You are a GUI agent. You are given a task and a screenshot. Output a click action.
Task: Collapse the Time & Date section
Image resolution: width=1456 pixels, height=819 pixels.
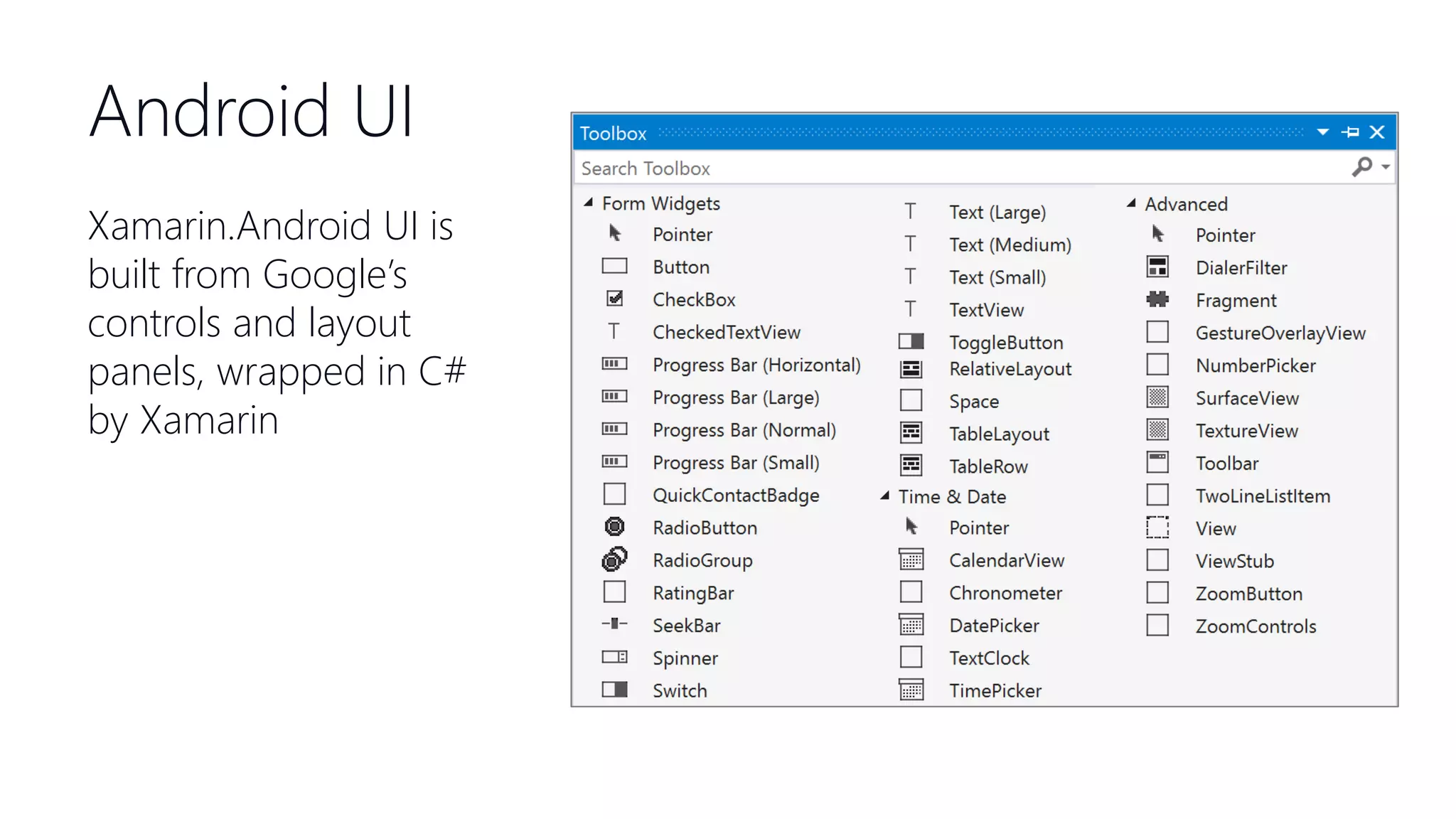[x=884, y=496]
